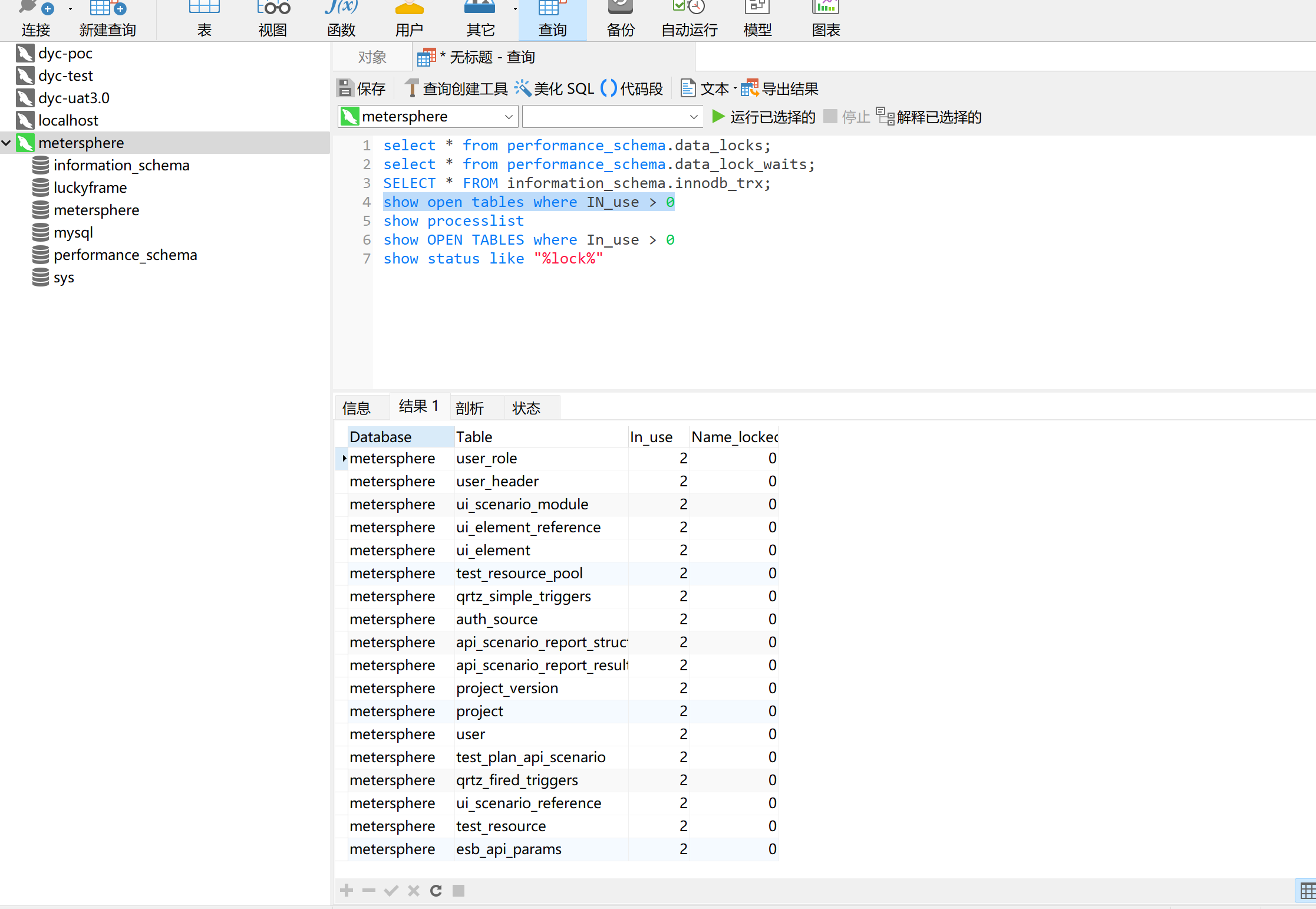Click the explain selected icon

click(885, 117)
